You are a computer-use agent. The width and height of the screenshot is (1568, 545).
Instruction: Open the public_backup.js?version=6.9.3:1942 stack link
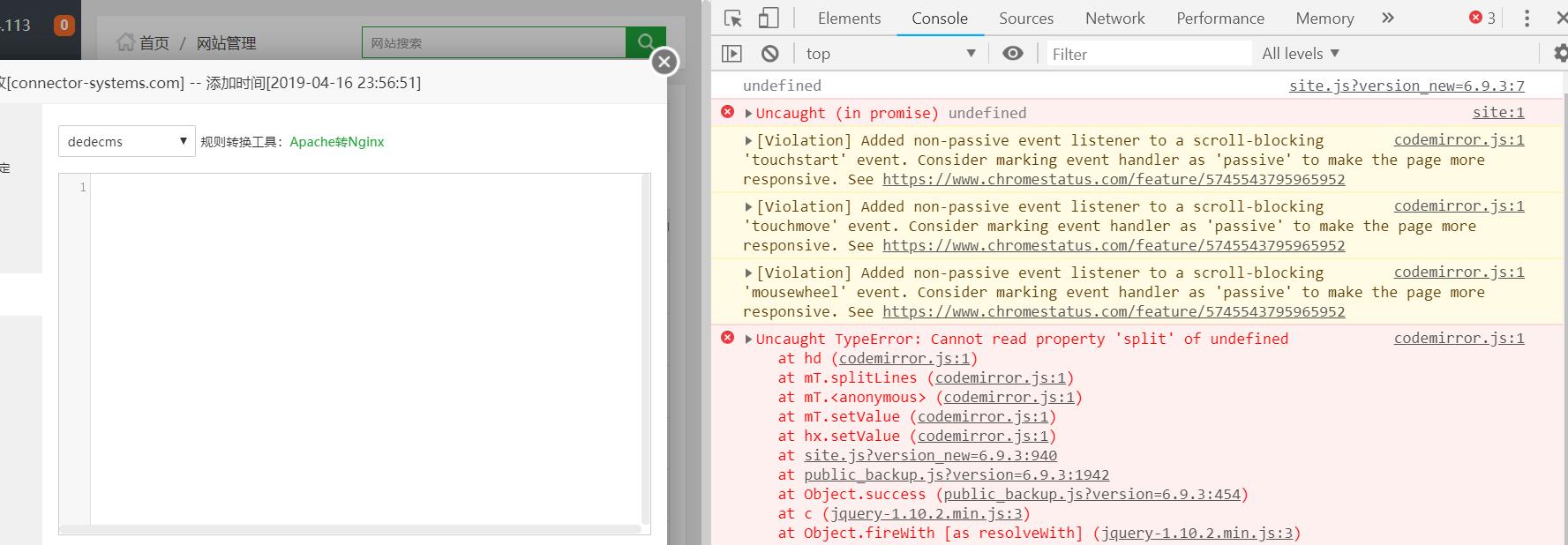[x=957, y=474]
